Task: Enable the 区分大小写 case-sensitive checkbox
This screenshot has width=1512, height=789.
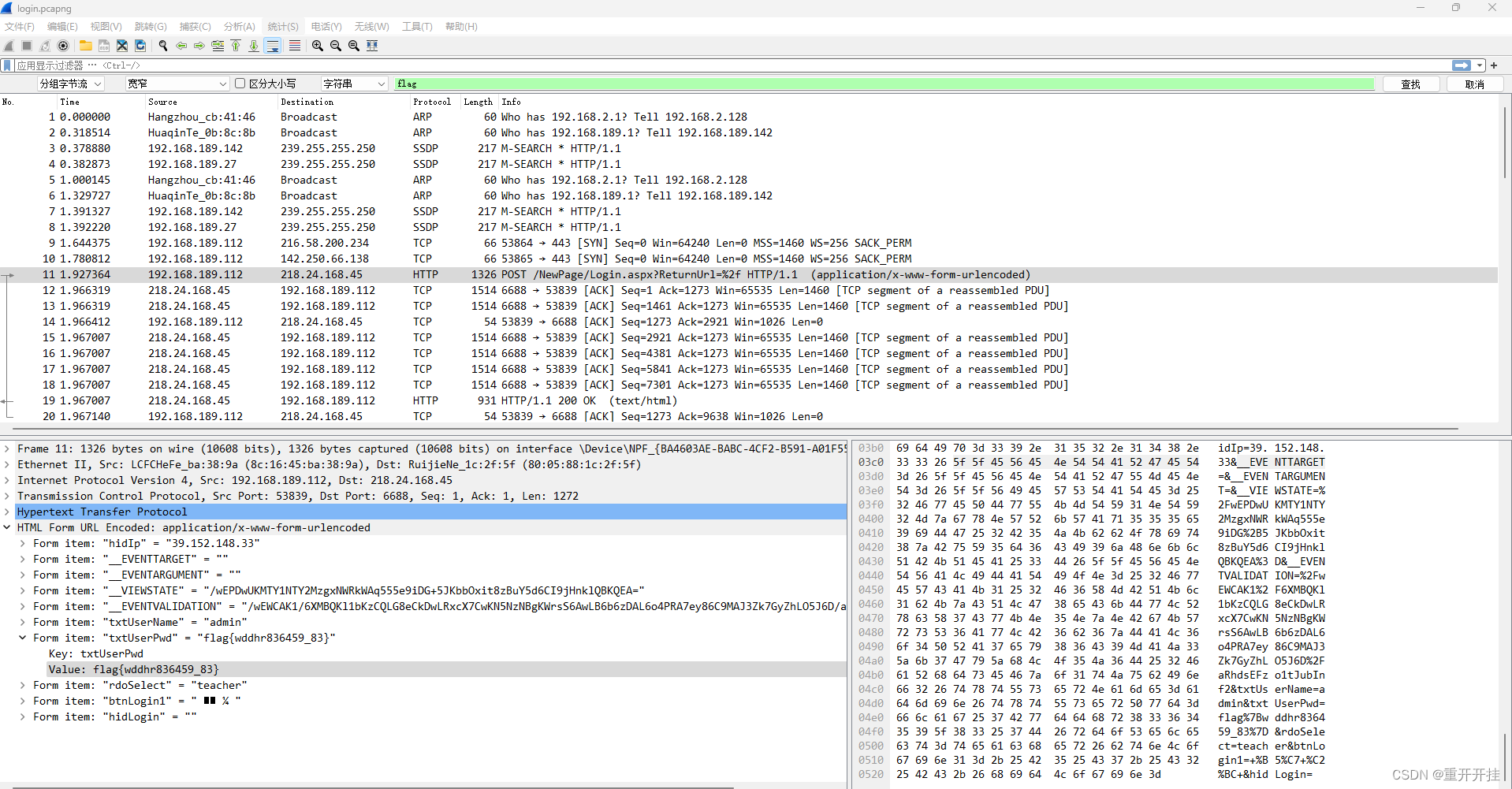Action: click(x=240, y=84)
